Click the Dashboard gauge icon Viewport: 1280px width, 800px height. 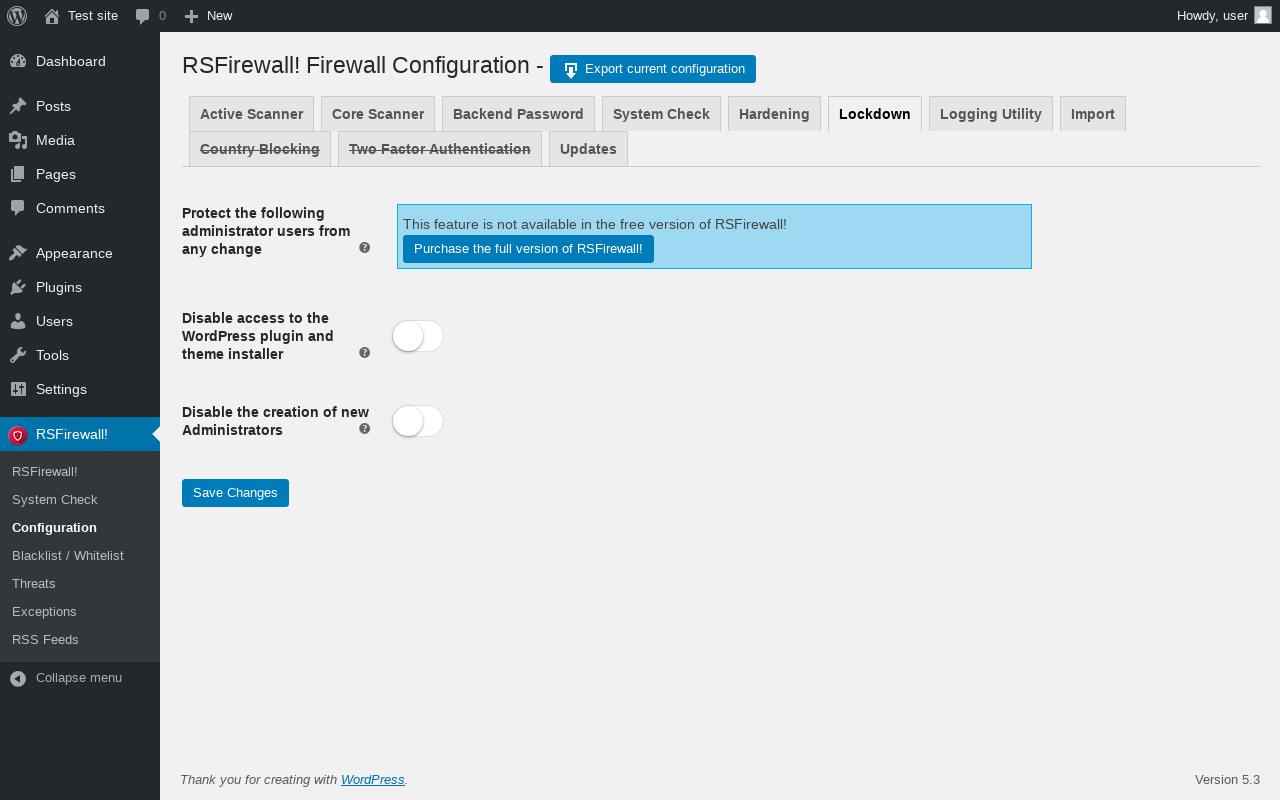click(18, 61)
